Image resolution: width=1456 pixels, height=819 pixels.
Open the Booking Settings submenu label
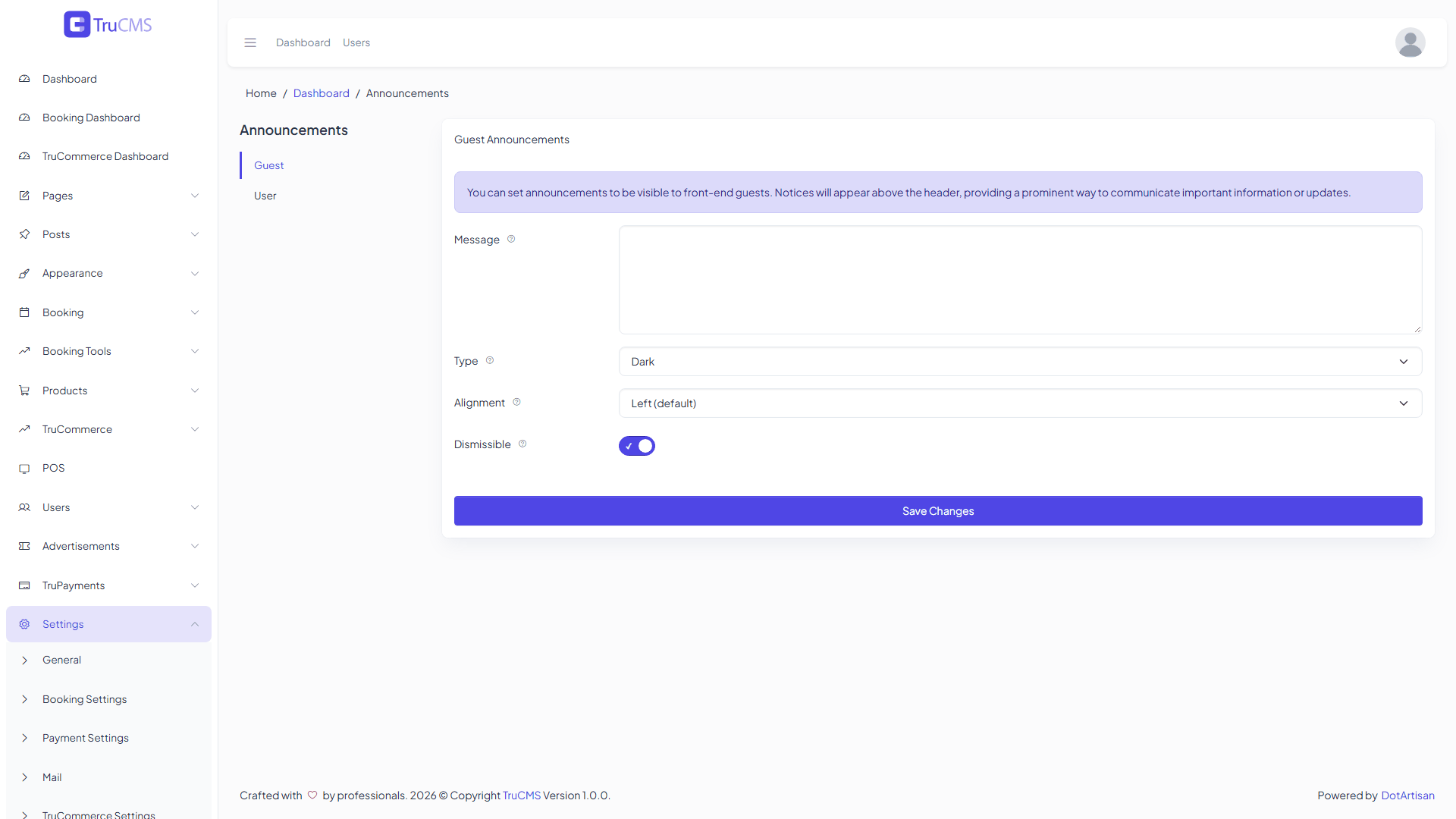[85, 699]
